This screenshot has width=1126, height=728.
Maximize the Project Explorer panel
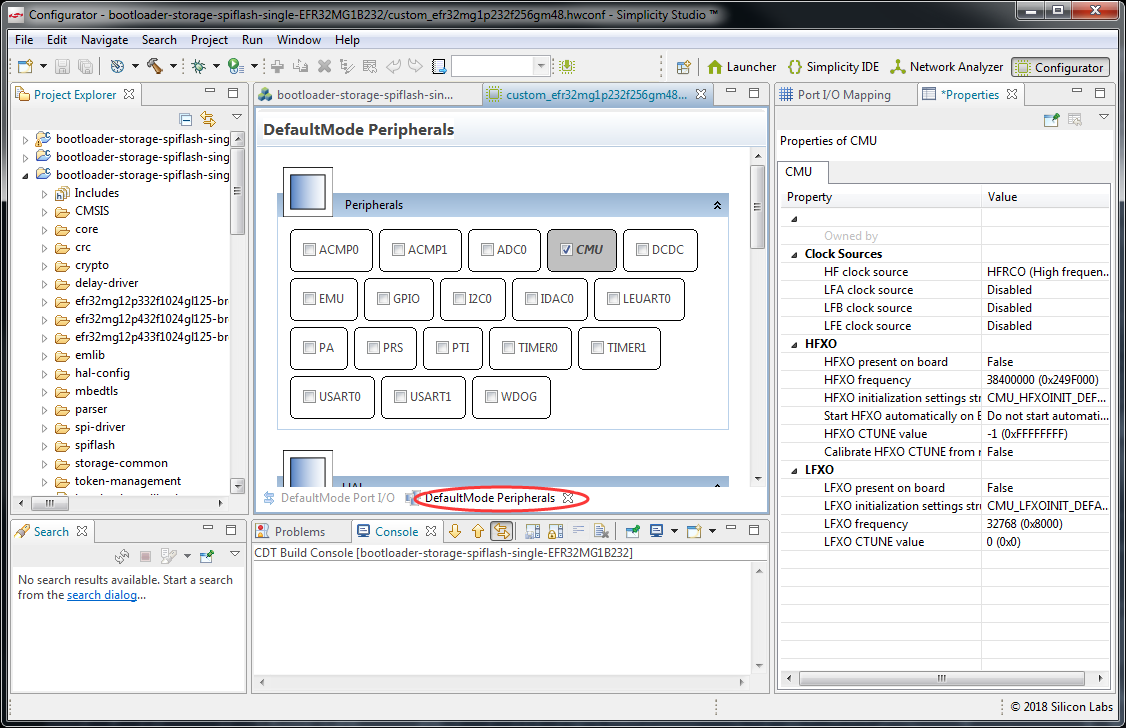tap(233, 93)
